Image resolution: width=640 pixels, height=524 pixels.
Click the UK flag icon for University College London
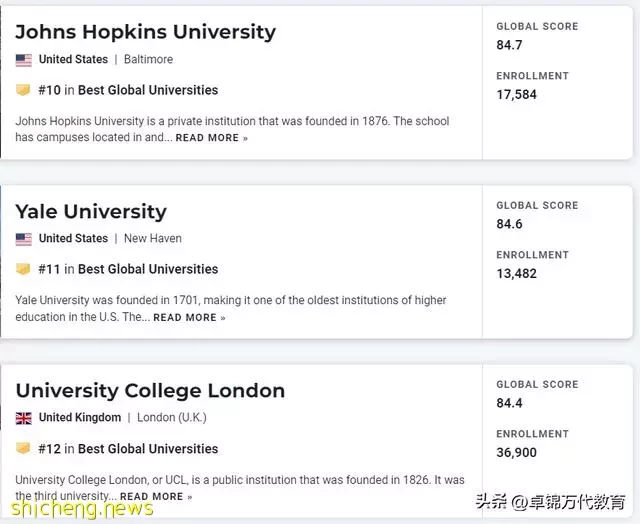click(23, 418)
